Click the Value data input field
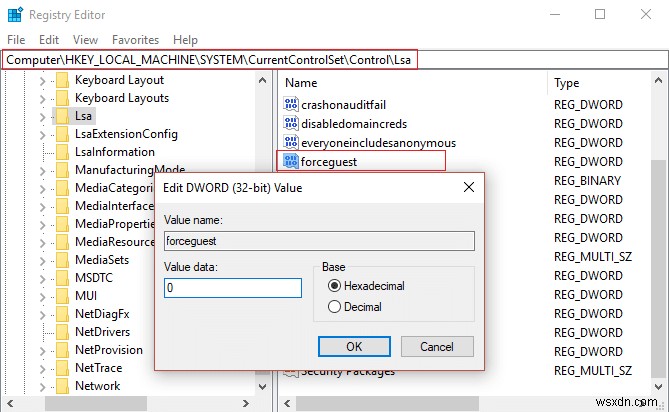The image size is (669, 412). point(233,288)
